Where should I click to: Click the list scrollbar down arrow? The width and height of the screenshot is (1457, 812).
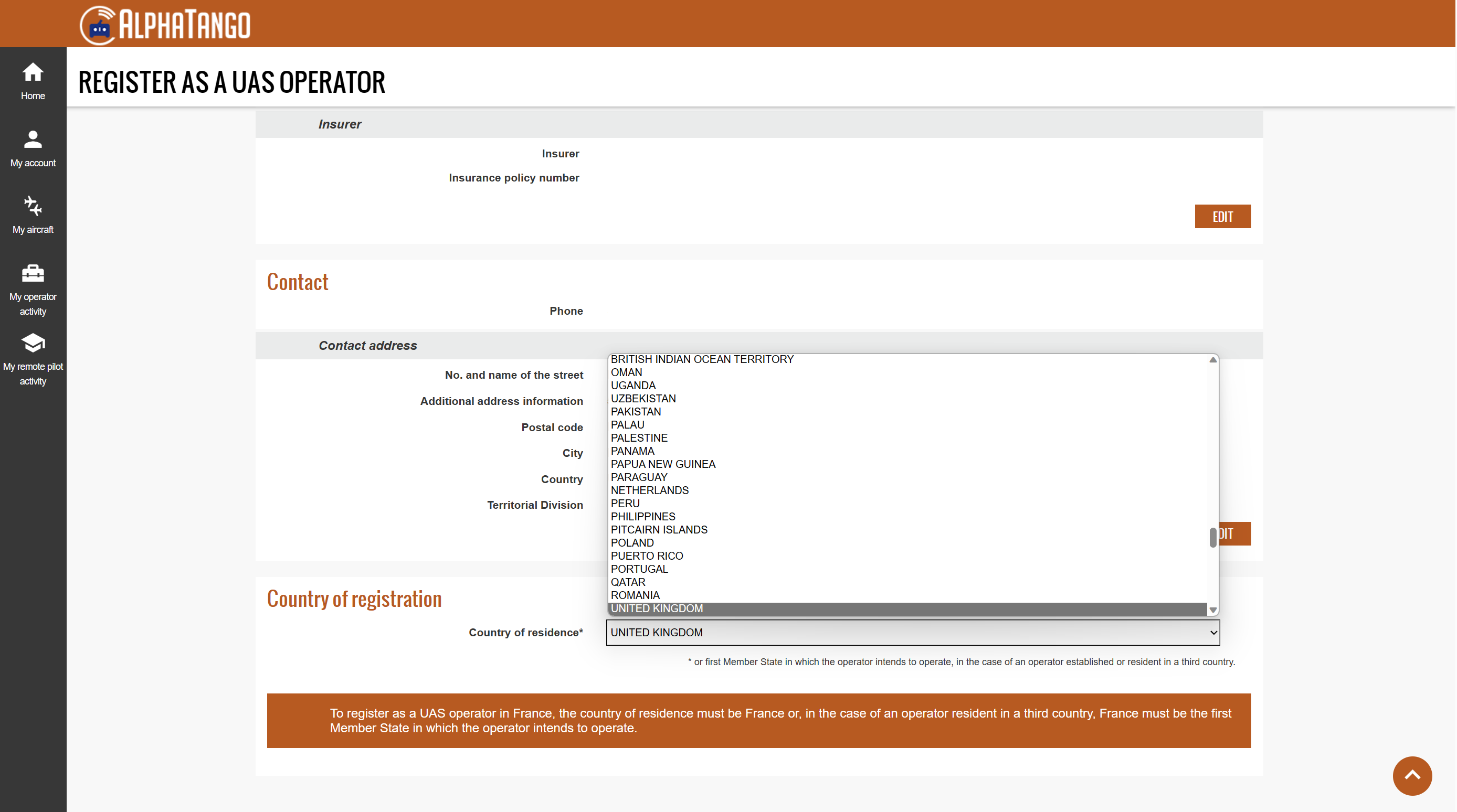pyautogui.click(x=1212, y=610)
